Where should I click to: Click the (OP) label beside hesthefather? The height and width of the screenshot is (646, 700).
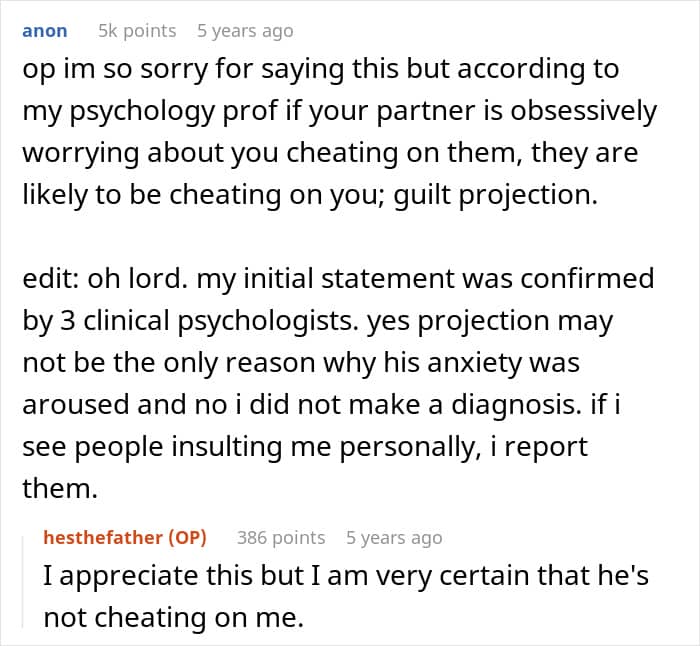[187, 538]
